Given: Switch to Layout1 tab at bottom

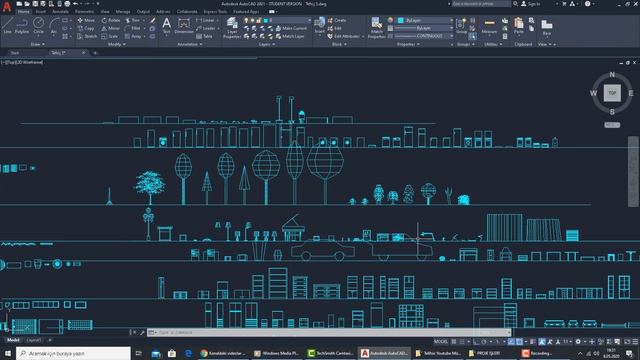Looking at the screenshot, I should (33, 340).
